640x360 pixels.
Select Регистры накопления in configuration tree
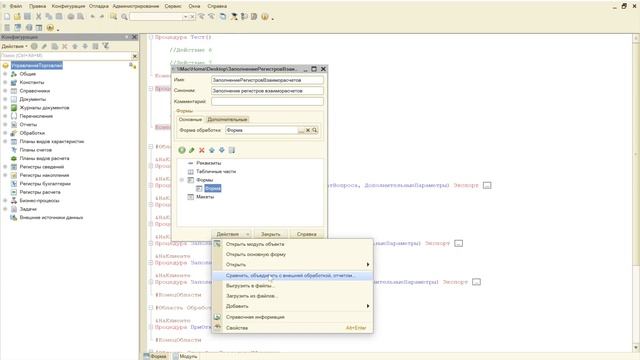point(44,175)
